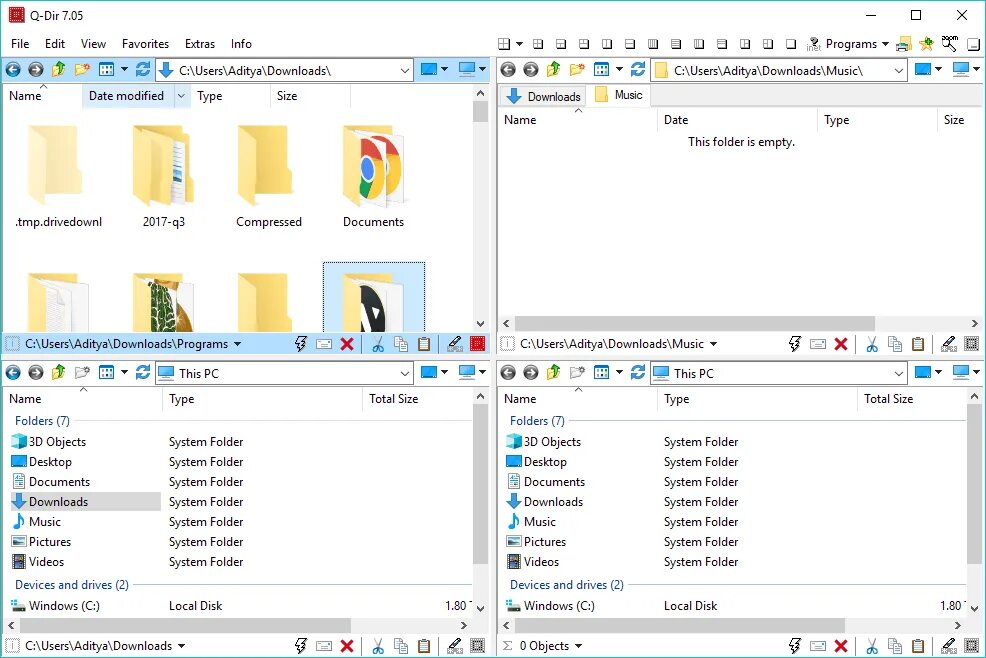Go back in the lower-right This PC pane

(x=507, y=372)
